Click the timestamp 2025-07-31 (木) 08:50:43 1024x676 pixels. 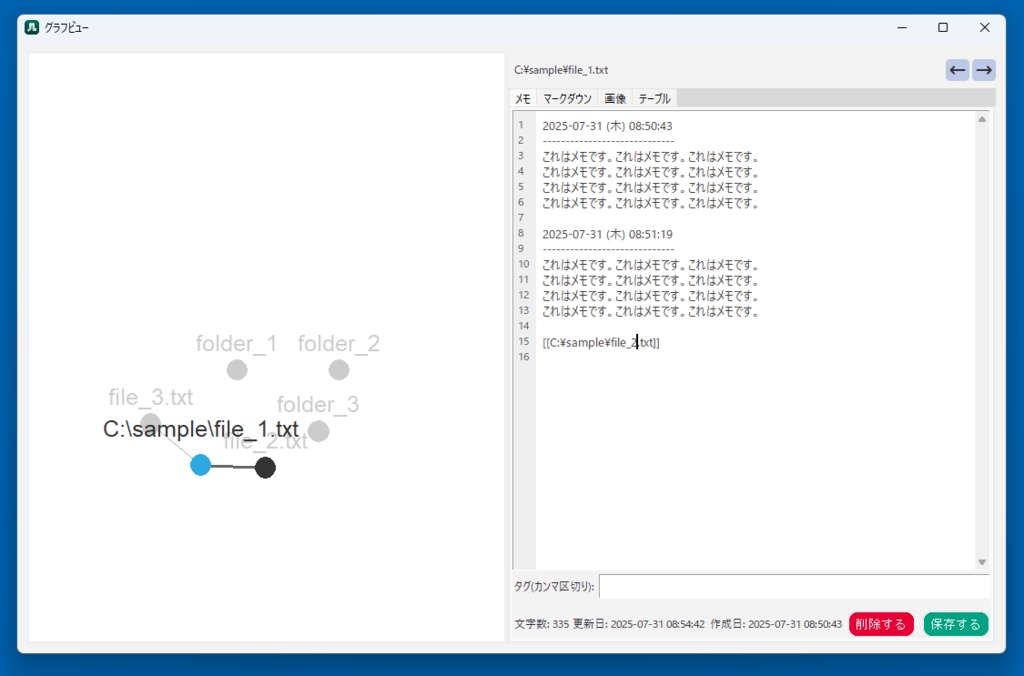(x=607, y=126)
